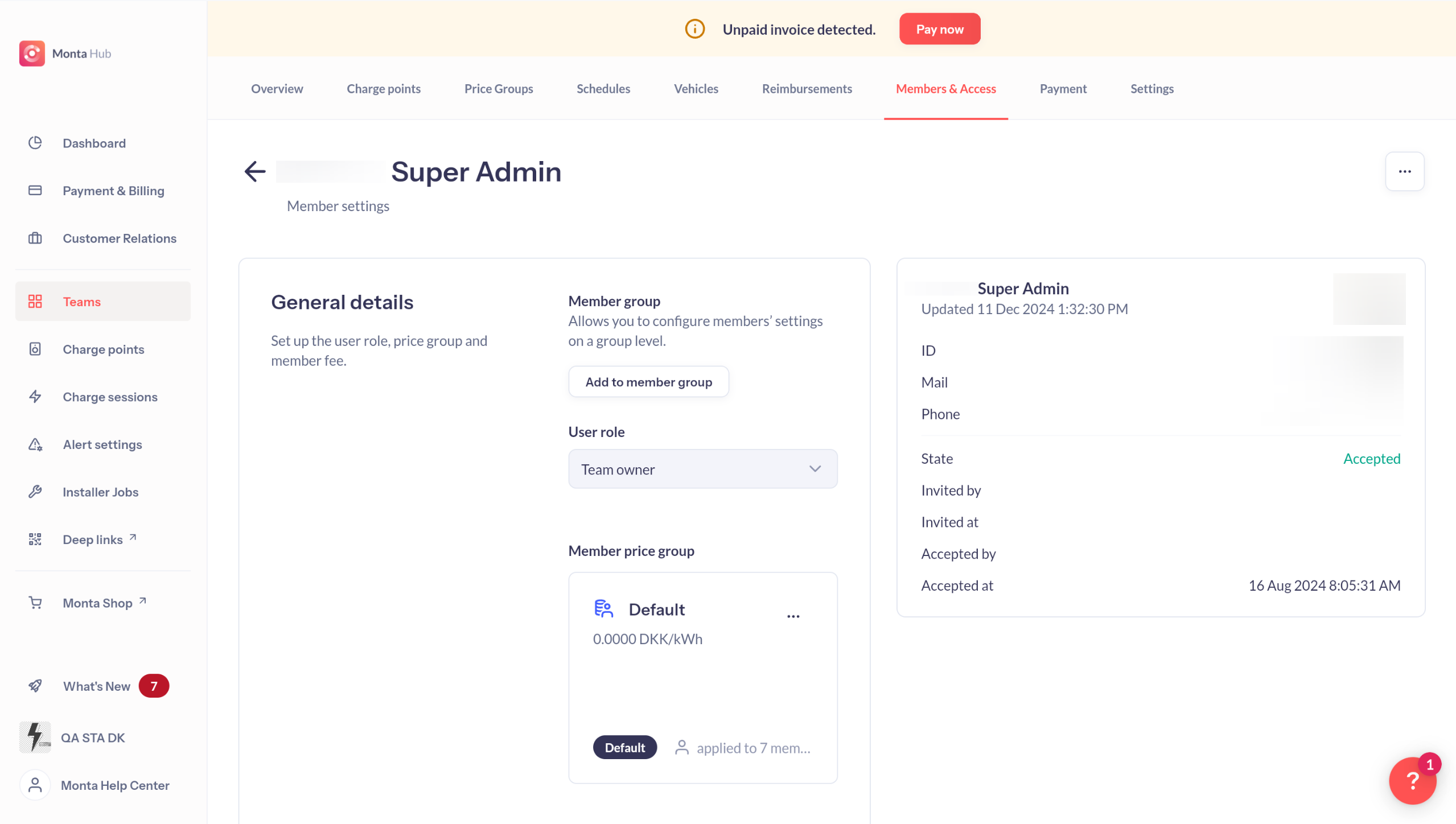The image size is (1456, 824).
Task: Open the User role dropdown
Action: (702, 469)
